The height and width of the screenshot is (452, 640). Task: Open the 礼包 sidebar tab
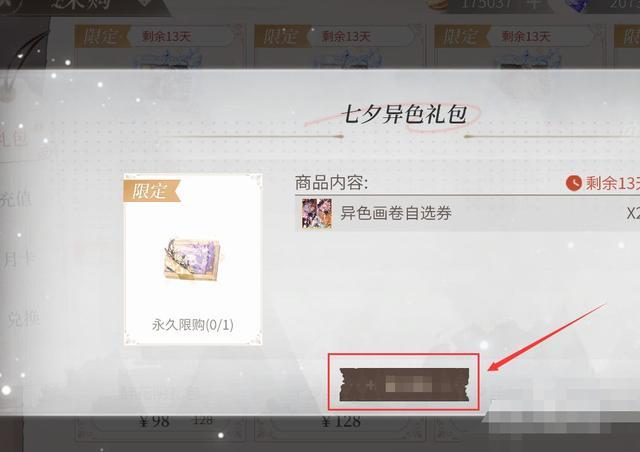tap(14, 140)
